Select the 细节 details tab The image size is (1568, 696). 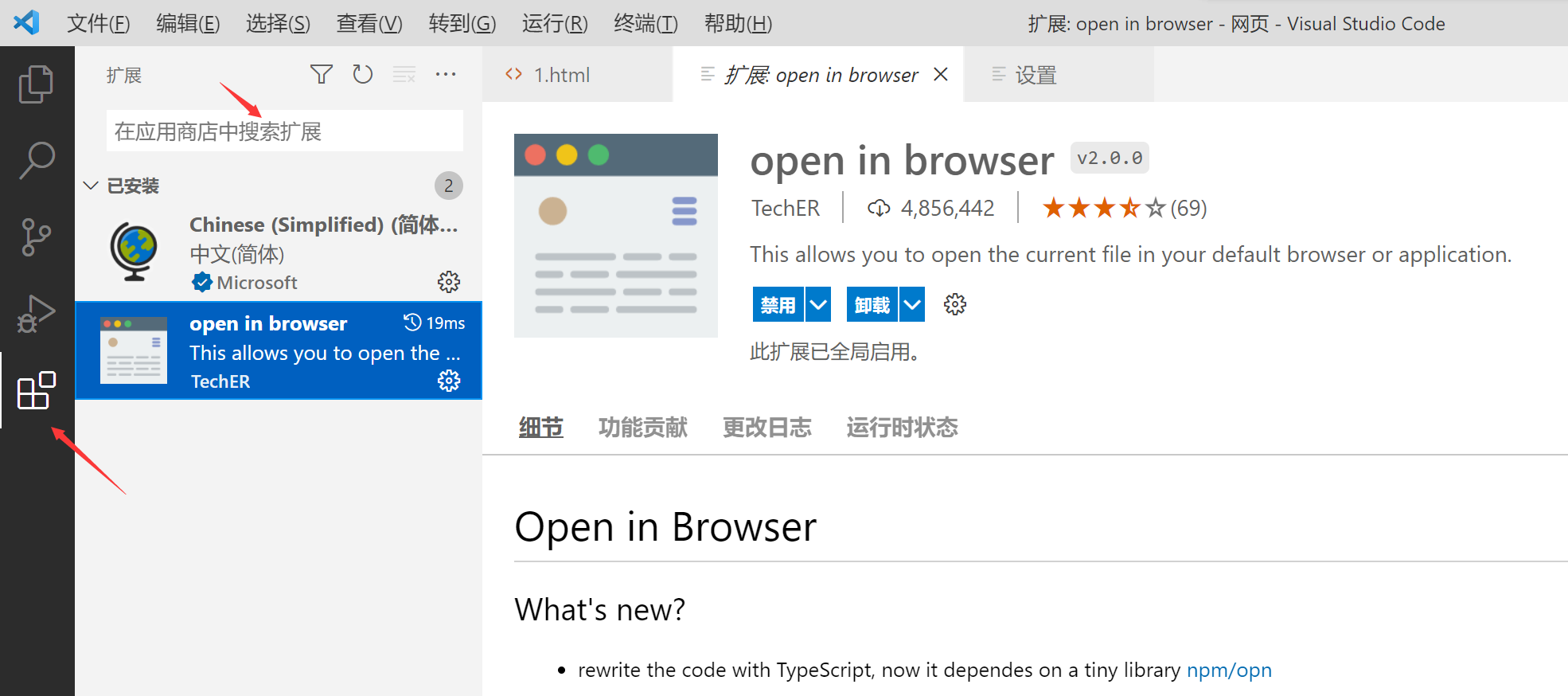point(541,428)
